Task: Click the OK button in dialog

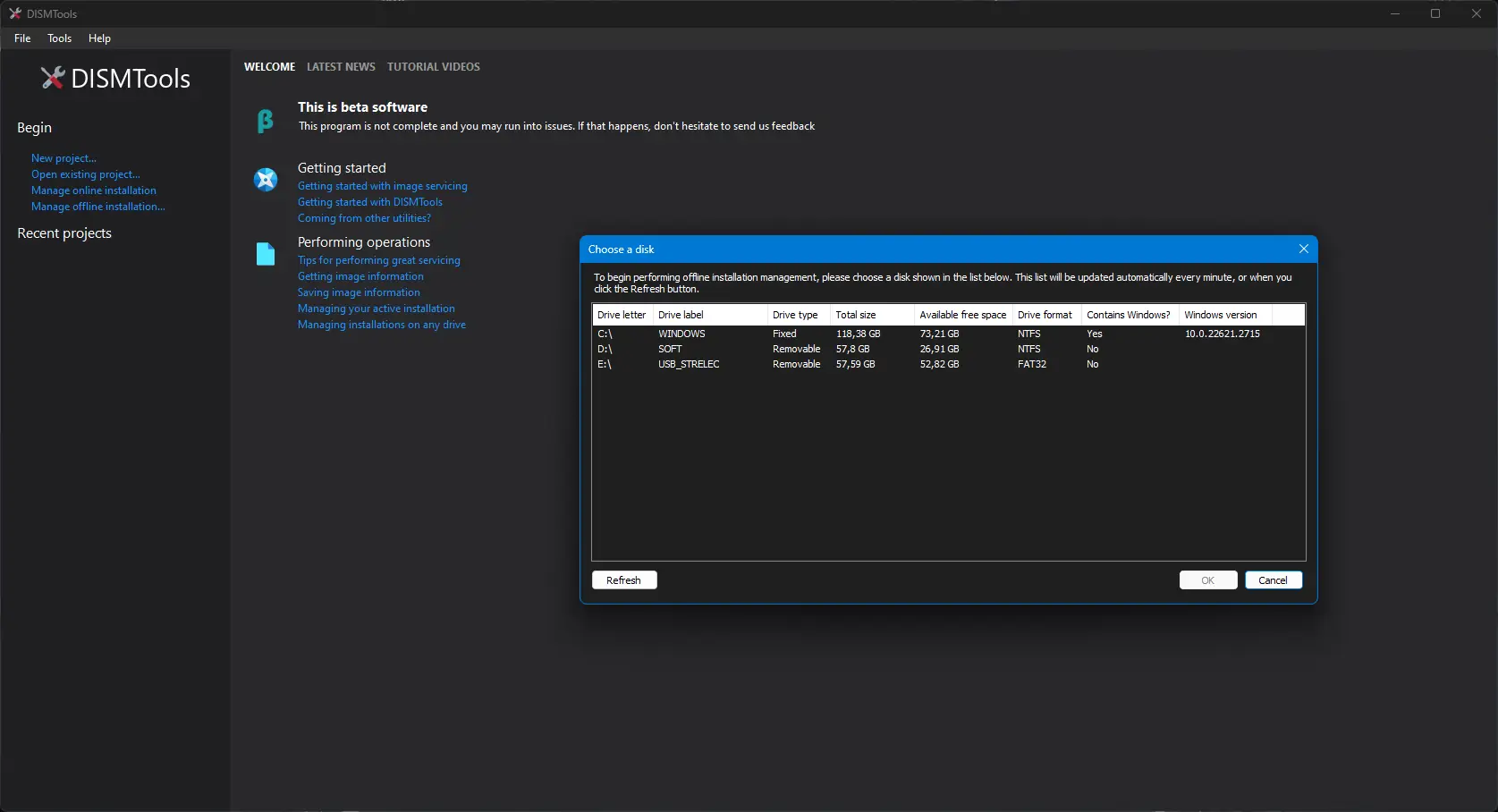Action: [1208, 580]
